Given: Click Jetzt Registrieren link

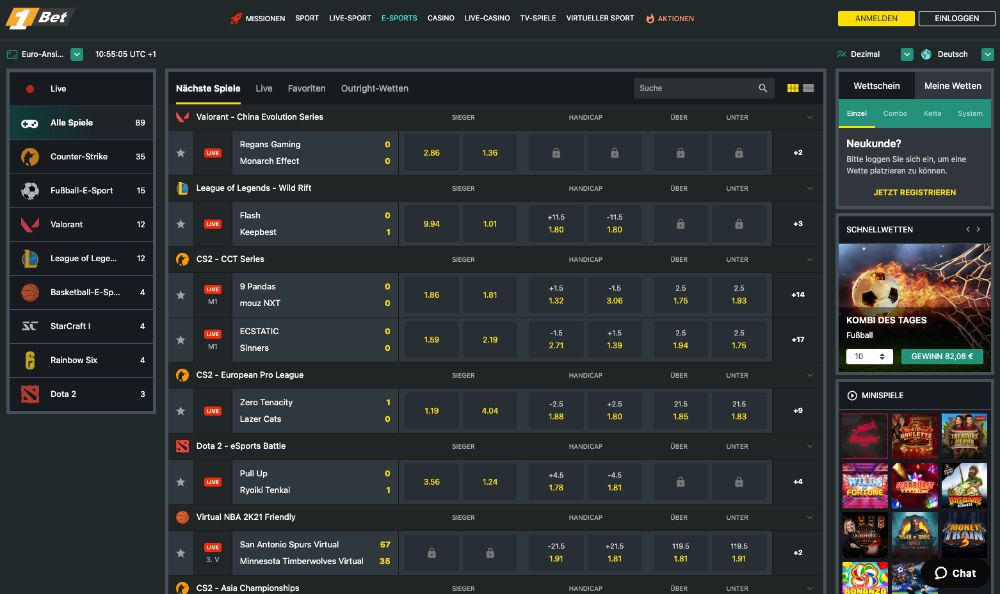Looking at the screenshot, I should [915, 192].
